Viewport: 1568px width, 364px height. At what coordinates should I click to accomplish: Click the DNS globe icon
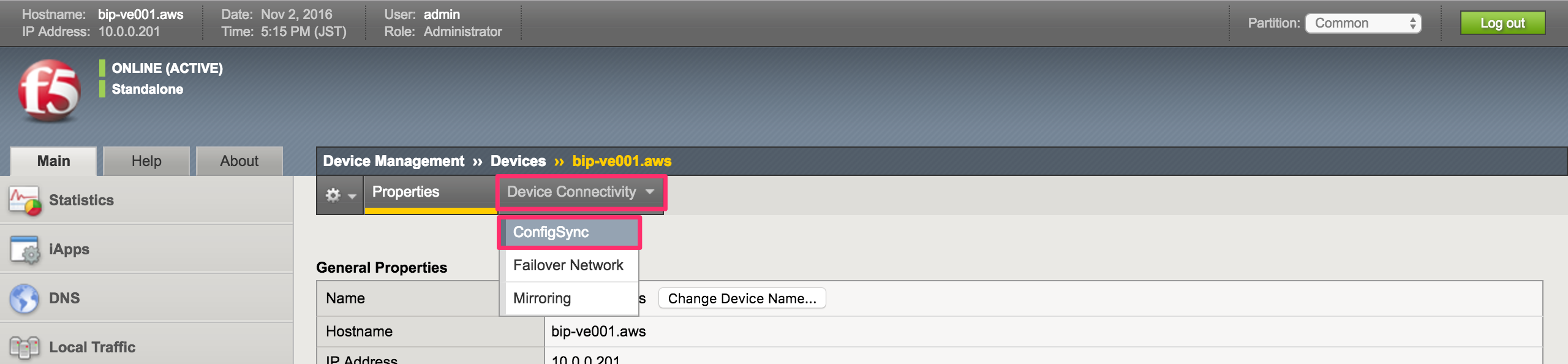[24, 298]
